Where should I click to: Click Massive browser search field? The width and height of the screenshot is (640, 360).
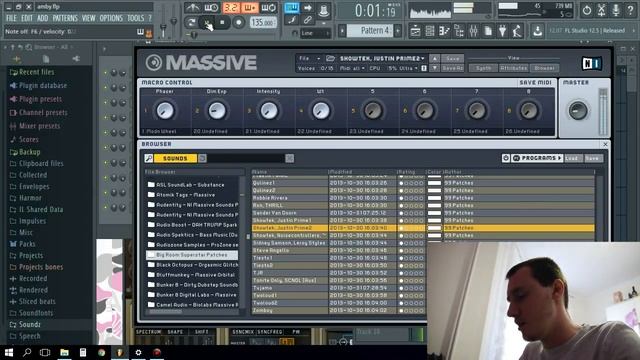click(x=246, y=158)
